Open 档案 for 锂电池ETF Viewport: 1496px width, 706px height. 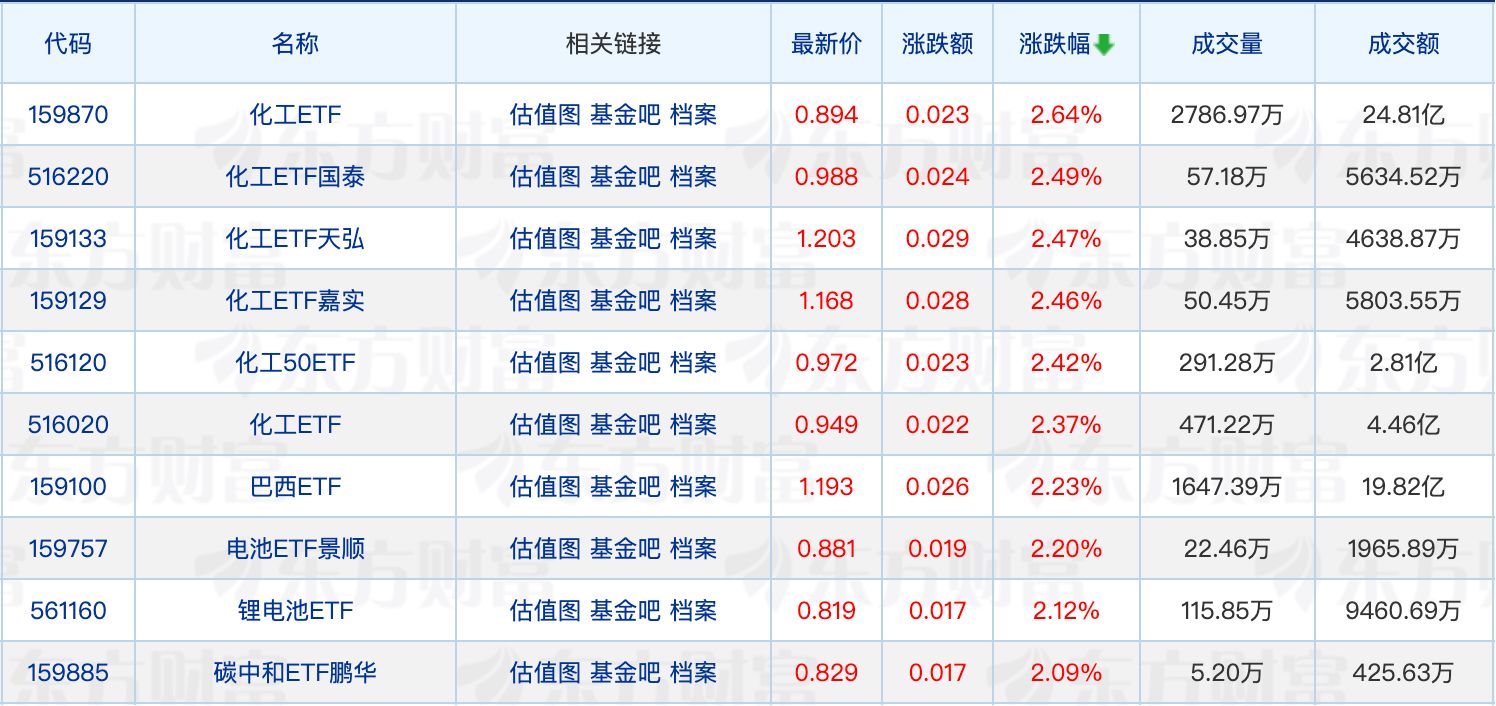(x=693, y=611)
